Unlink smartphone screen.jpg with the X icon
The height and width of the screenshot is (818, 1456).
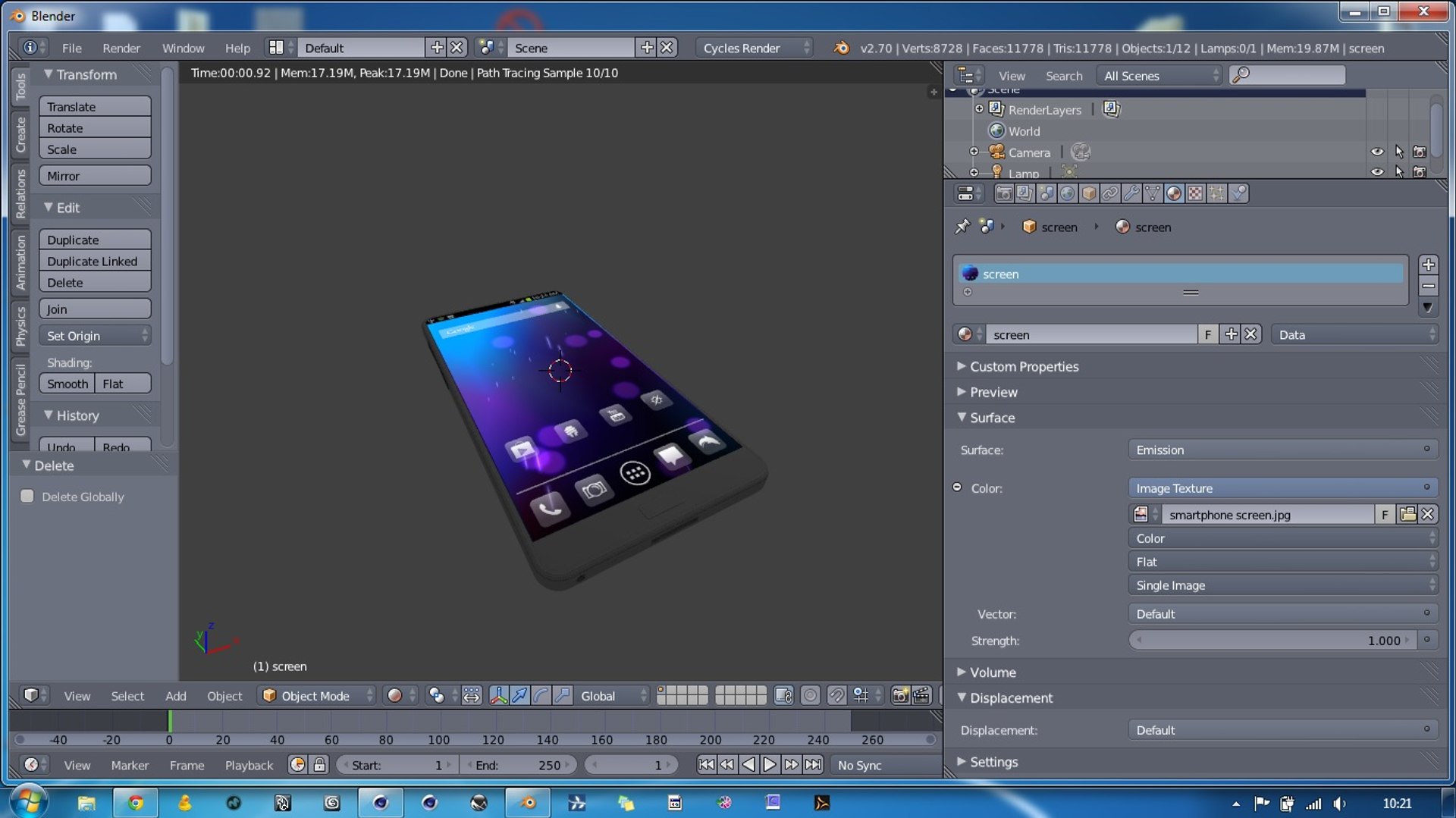tap(1428, 515)
